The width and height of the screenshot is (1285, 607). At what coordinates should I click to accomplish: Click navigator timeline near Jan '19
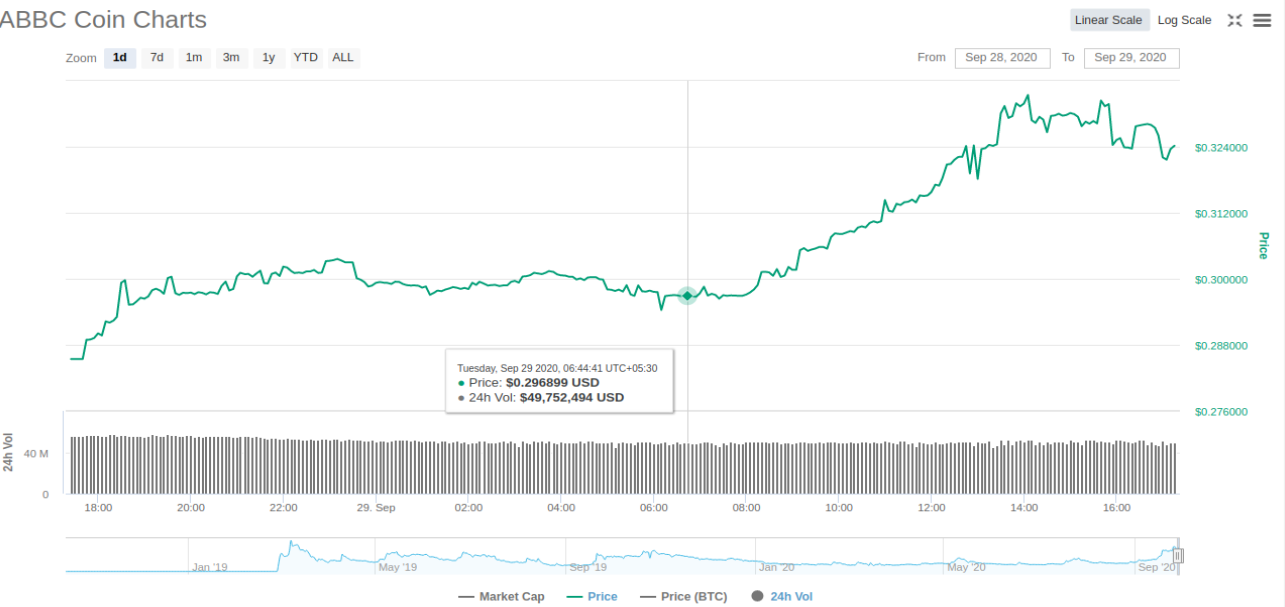[209, 567]
